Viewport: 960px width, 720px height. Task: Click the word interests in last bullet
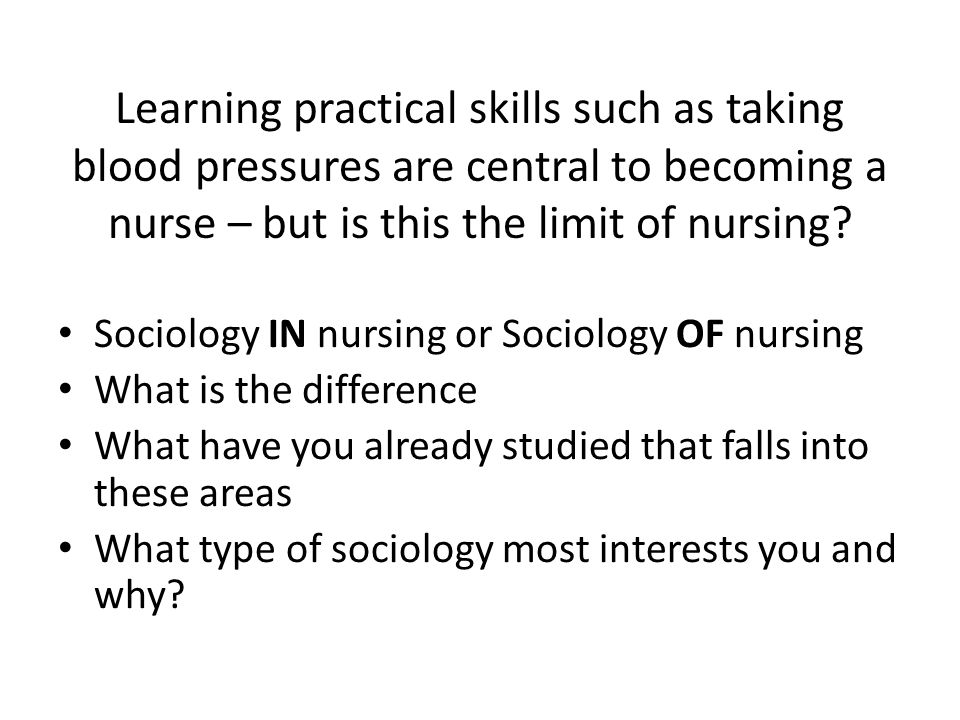point(673,549)
